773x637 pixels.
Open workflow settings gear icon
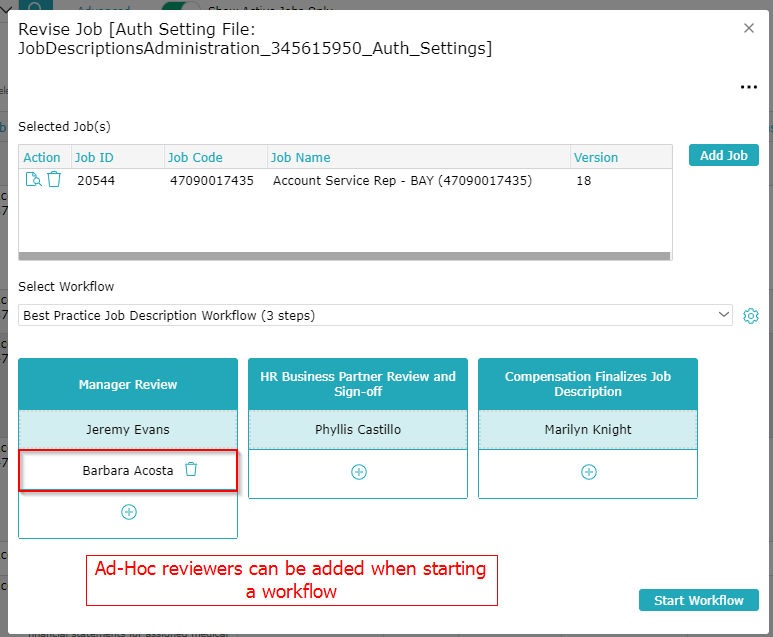[751, 316]
